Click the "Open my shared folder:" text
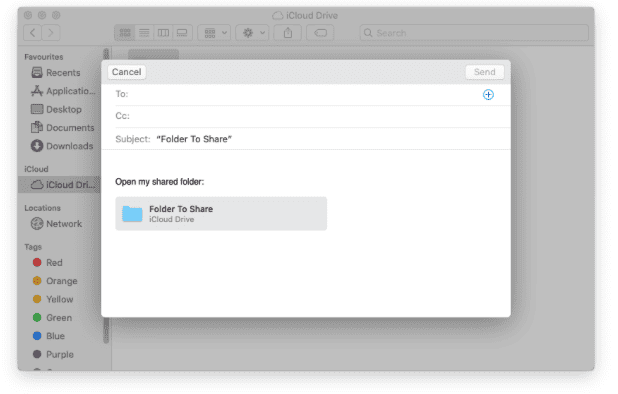 [x=159, y=182]
